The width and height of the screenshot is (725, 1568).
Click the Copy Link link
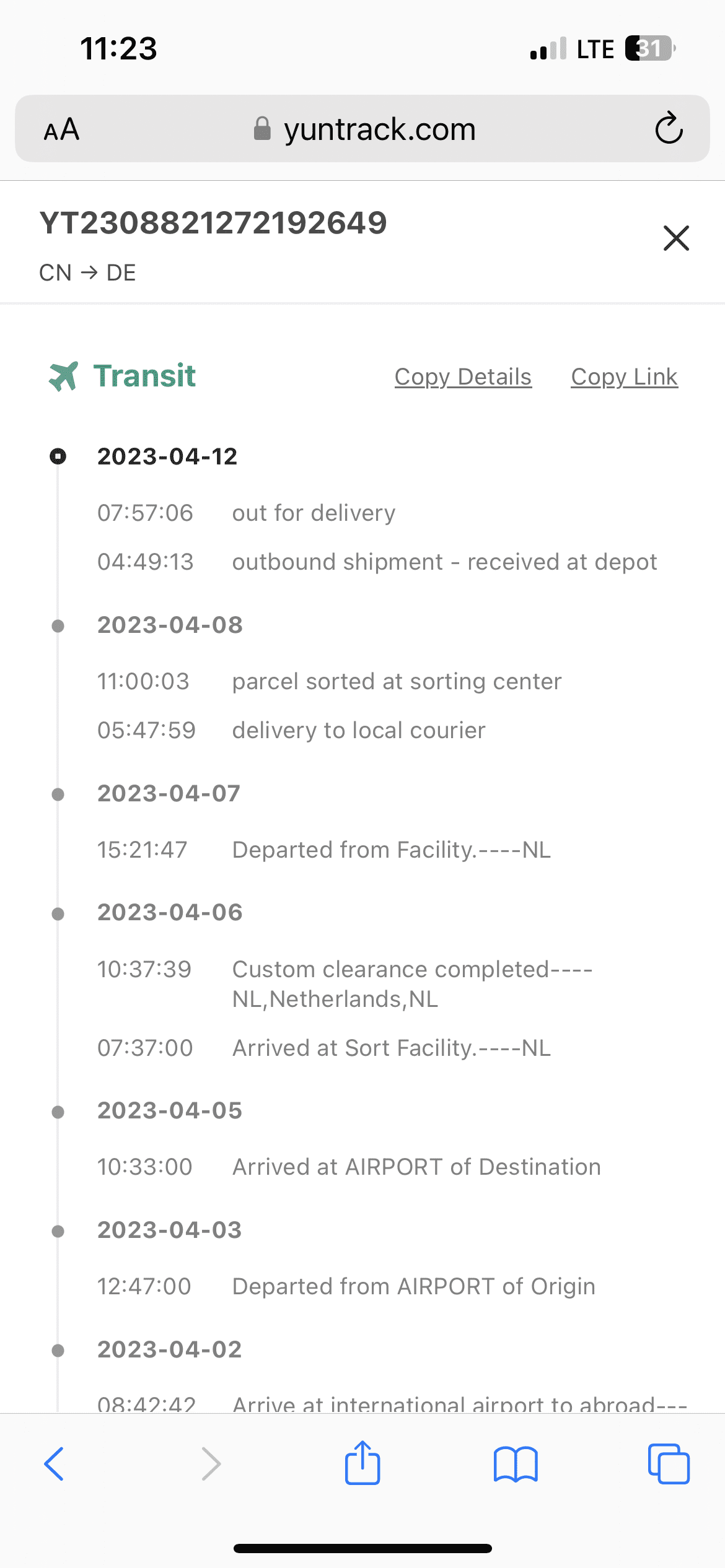point(624,377)
